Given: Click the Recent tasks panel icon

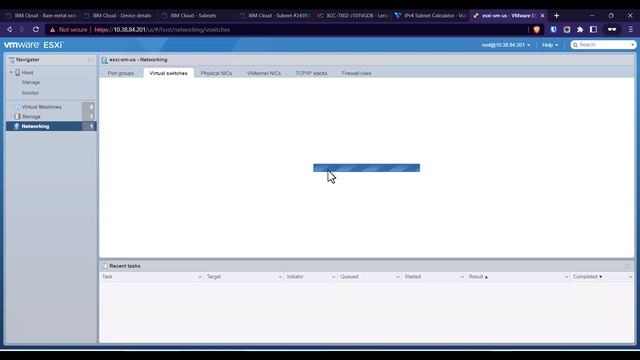Looking at the screenshot, I should [x=105, y=266].
